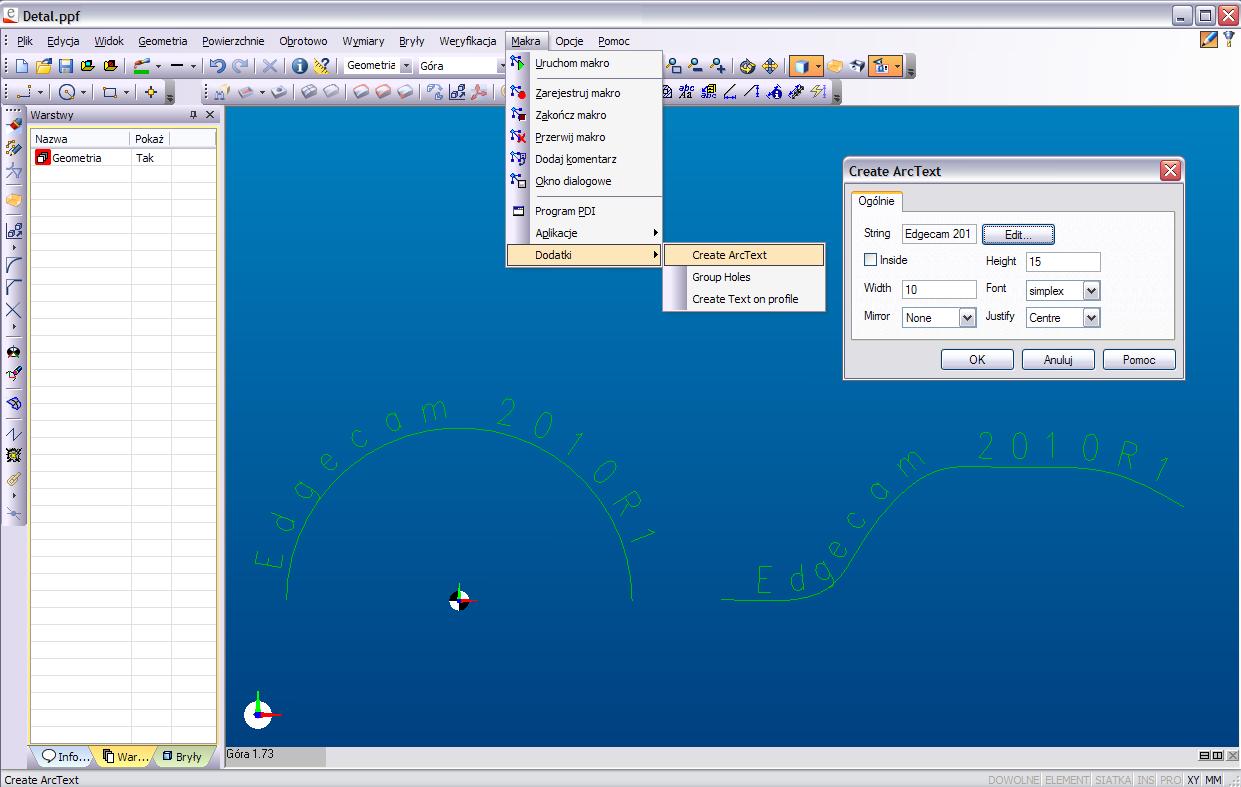Click the Height input field
This screenshot has height=787, width=1241.
pos(1063,262)
